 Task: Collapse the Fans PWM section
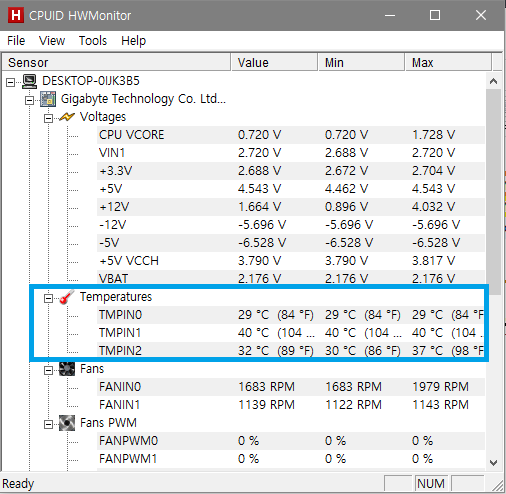click(x=48, y=424)
